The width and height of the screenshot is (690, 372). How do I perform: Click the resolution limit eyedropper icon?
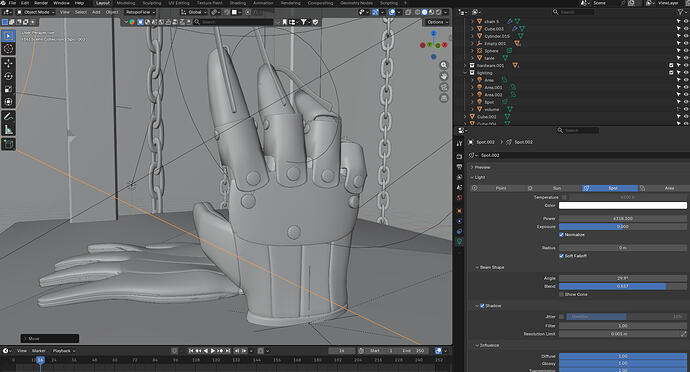click(x=683, y=334)
